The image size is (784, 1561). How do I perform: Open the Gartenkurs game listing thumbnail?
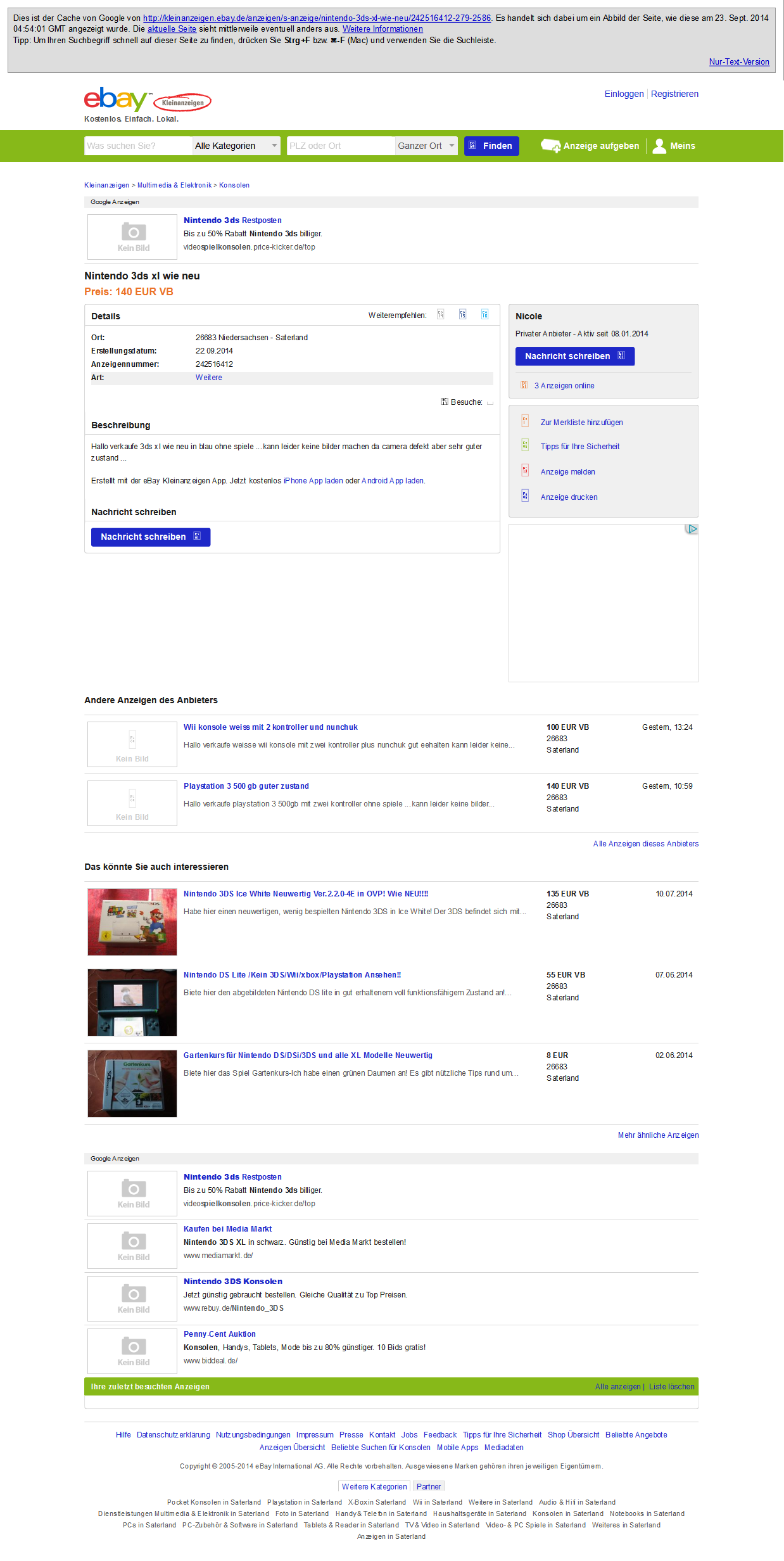pyautogui.click(x=132, y=1083)
